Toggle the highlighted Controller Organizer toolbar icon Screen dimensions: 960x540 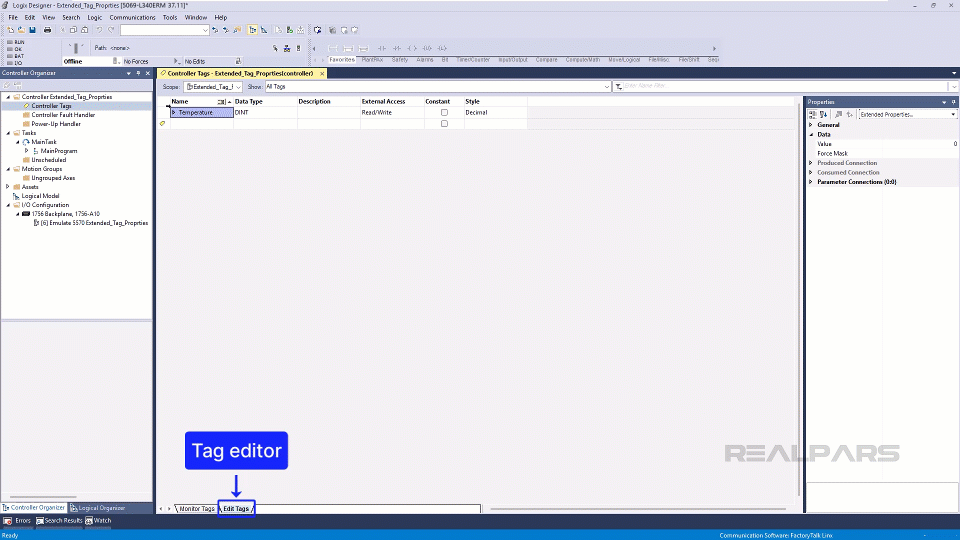click(253, 30)
